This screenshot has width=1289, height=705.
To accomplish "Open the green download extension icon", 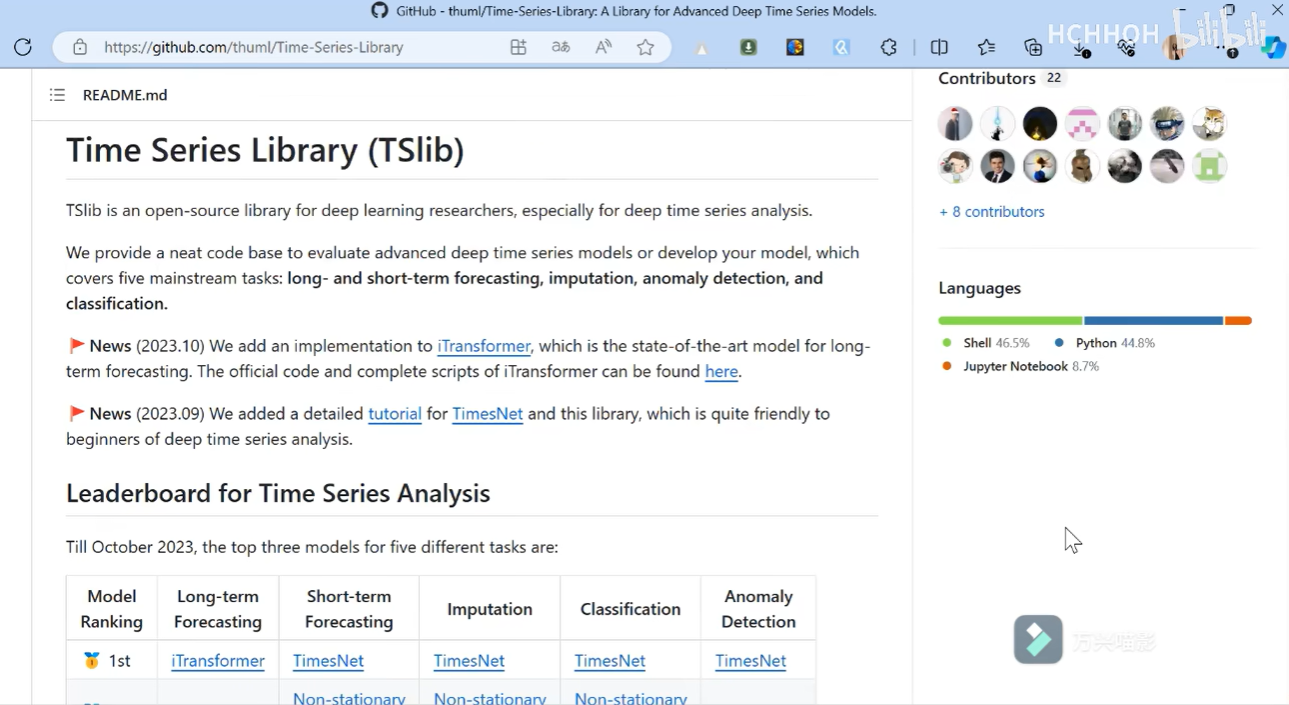I will 748,47.
